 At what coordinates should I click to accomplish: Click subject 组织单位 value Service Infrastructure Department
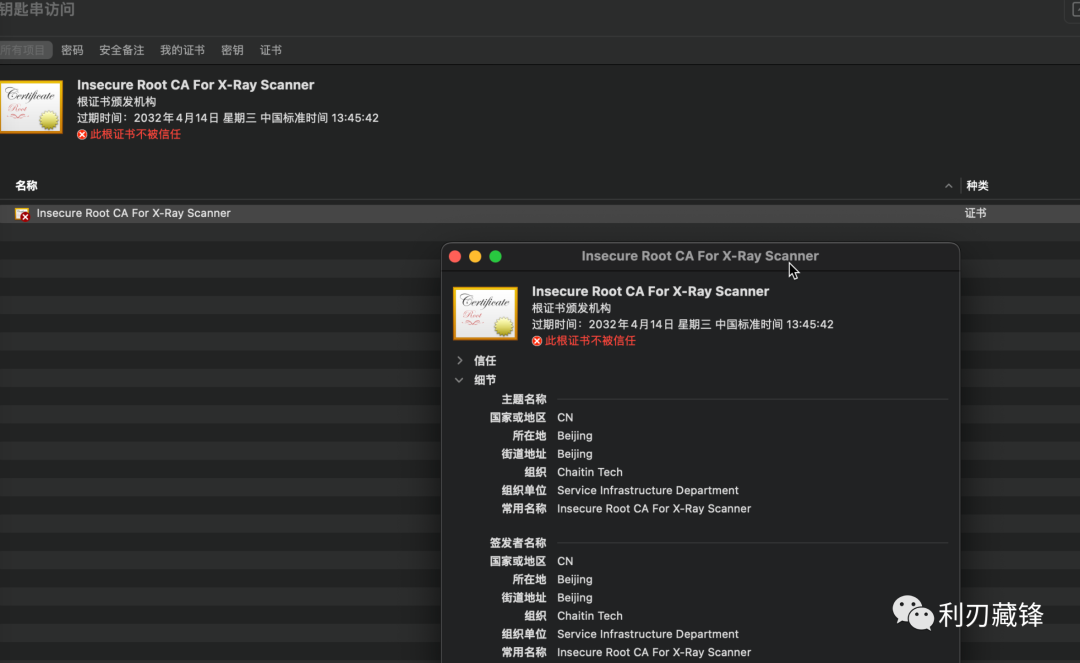[647, 490]
